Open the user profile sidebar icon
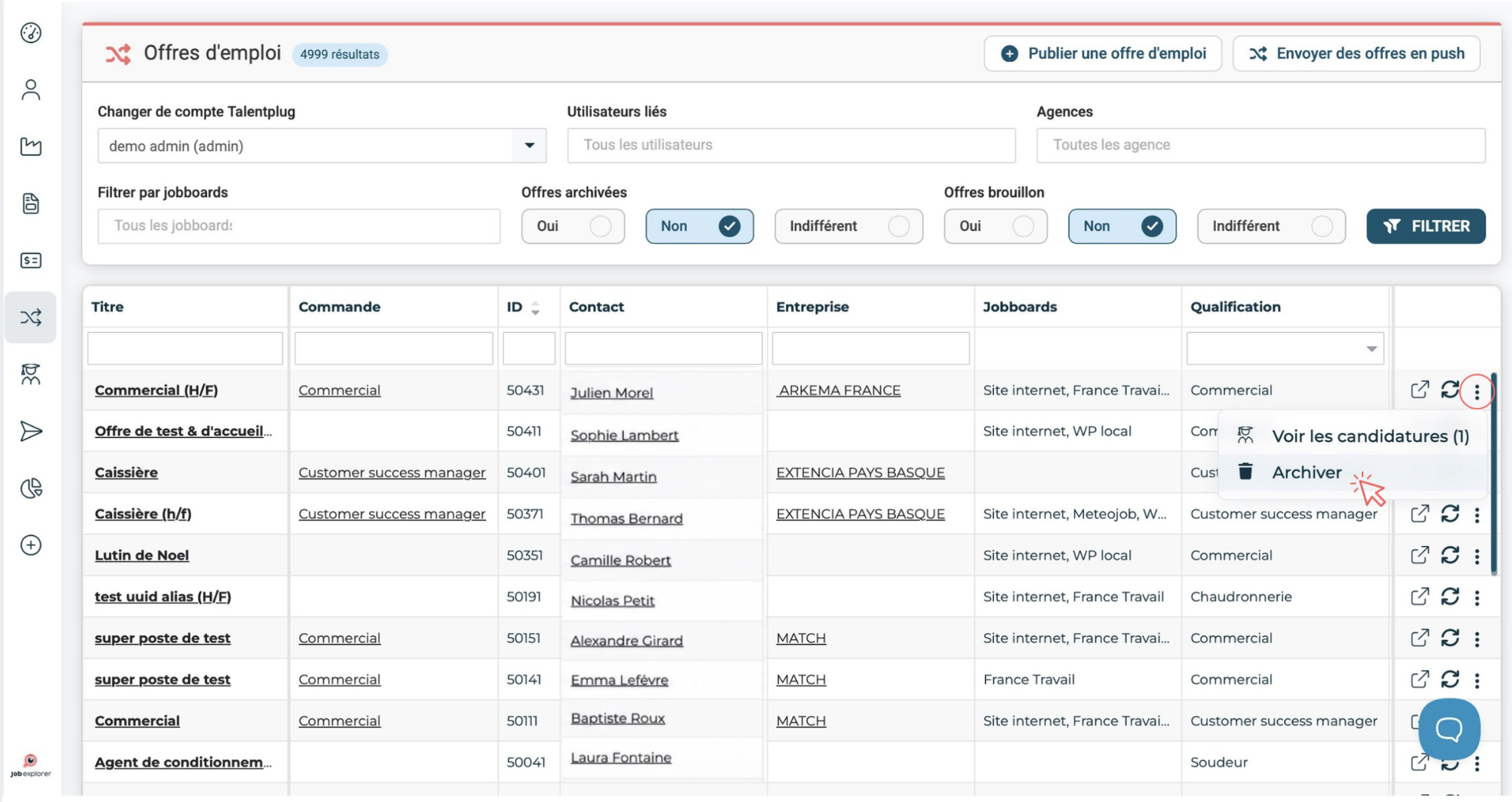1512x802 pixels. tap(31, 90)
